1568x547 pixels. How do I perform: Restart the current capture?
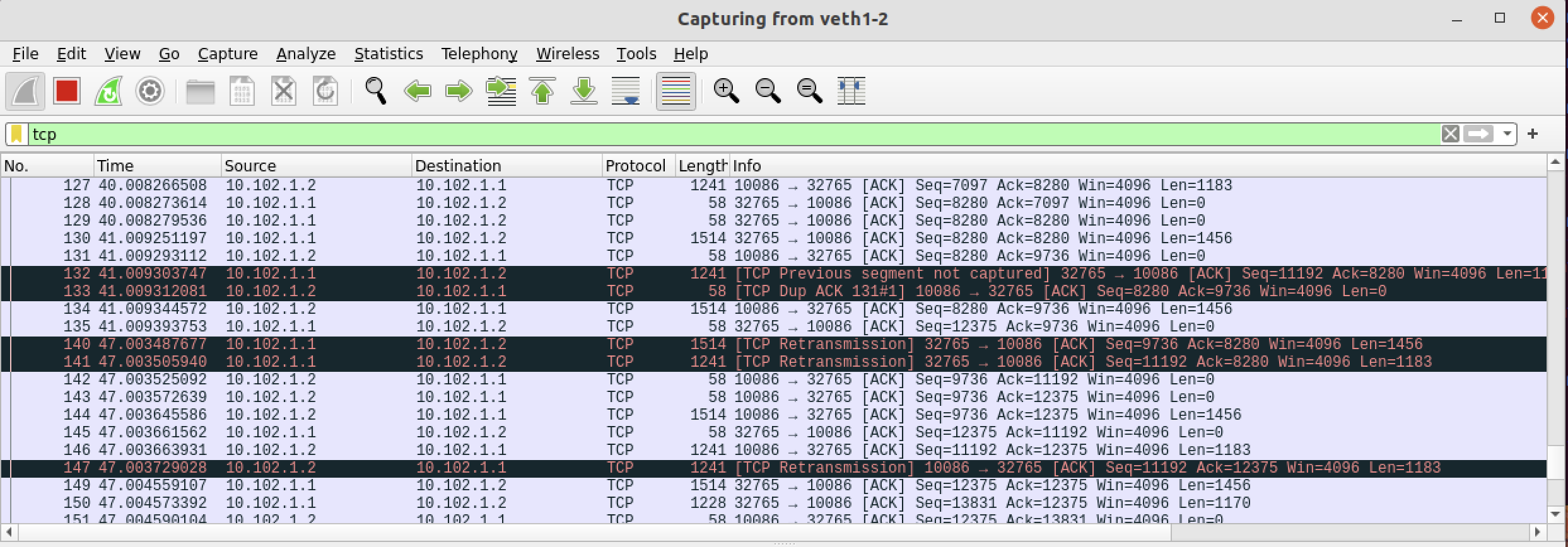click(108, 91)
